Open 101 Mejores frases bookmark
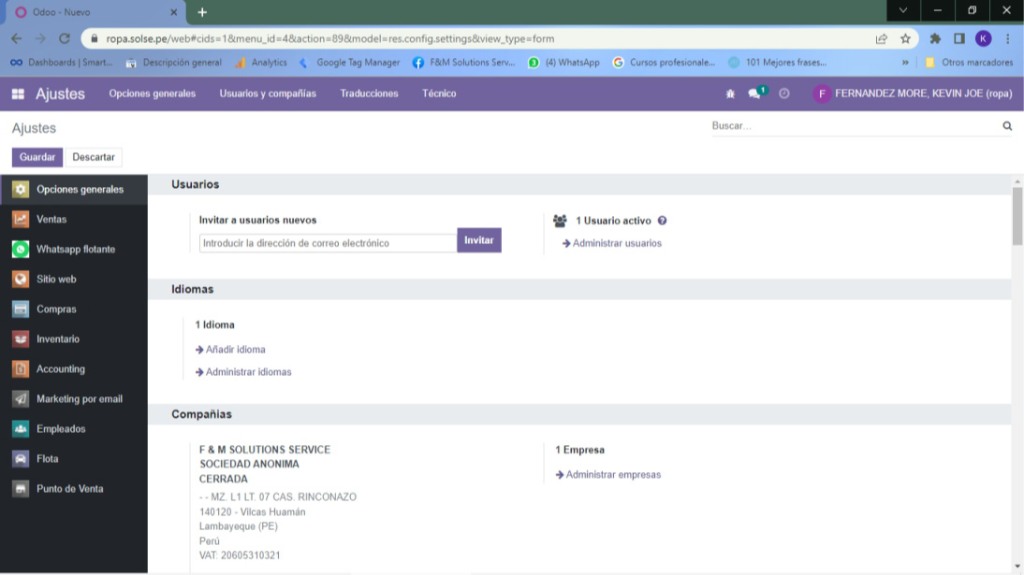This screenshot has height=575, width=1024. tap(778, 63)
